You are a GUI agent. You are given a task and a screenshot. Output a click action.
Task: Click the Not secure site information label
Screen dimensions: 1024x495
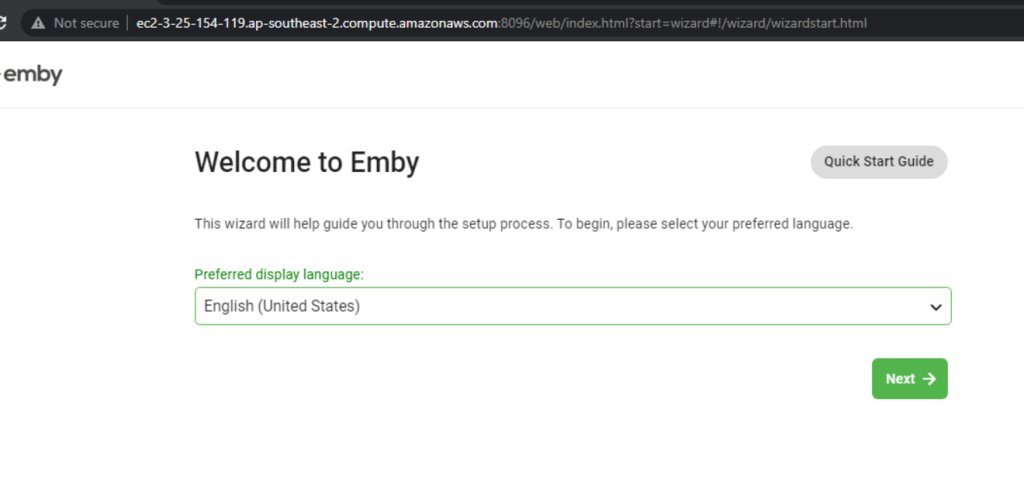86,22
